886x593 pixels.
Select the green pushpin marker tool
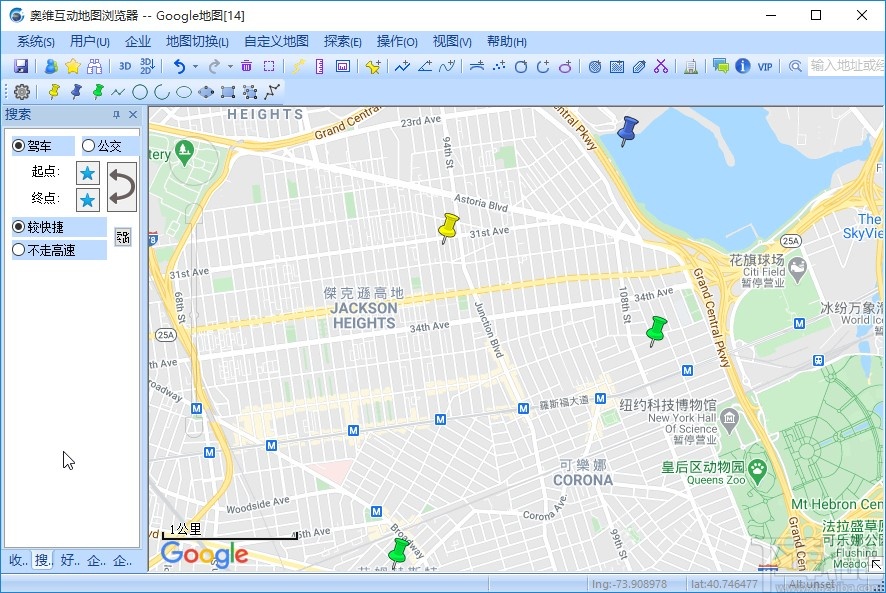97,91
